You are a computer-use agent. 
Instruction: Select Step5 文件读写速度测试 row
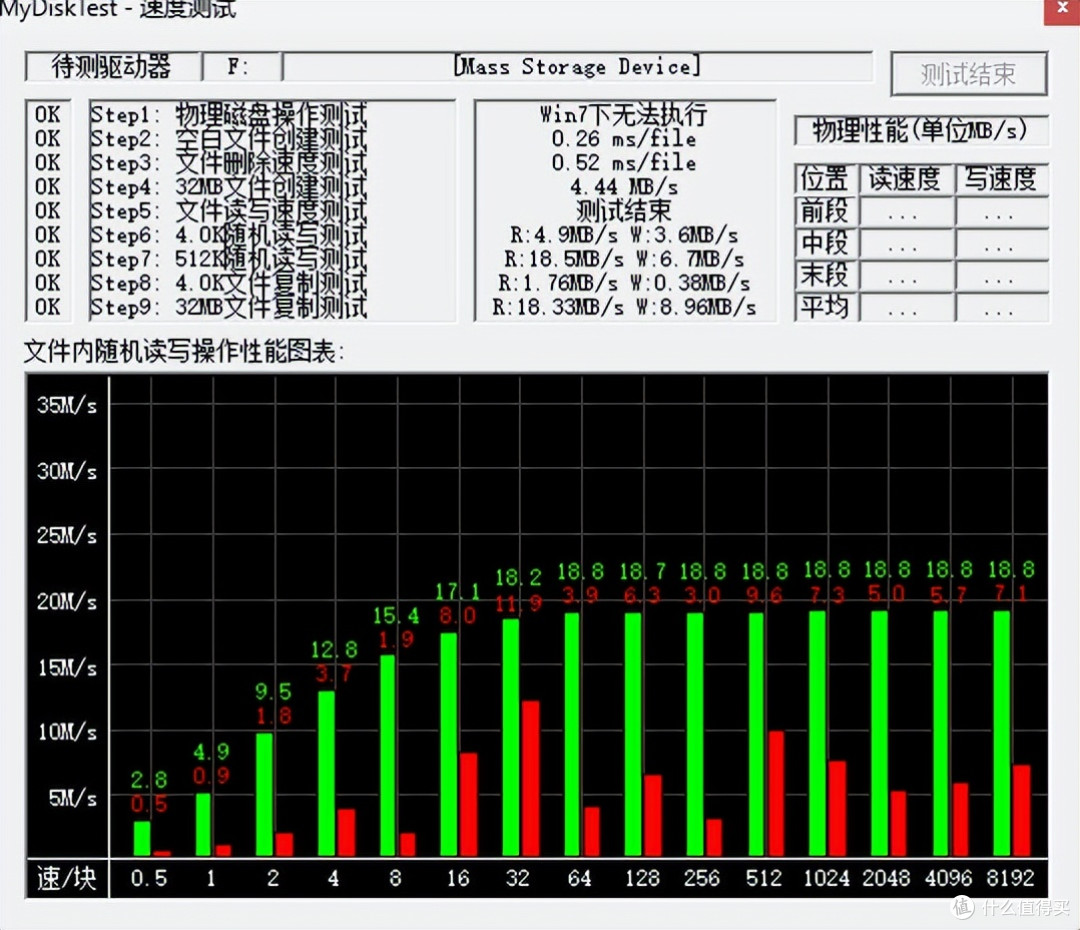click(229, 211)
